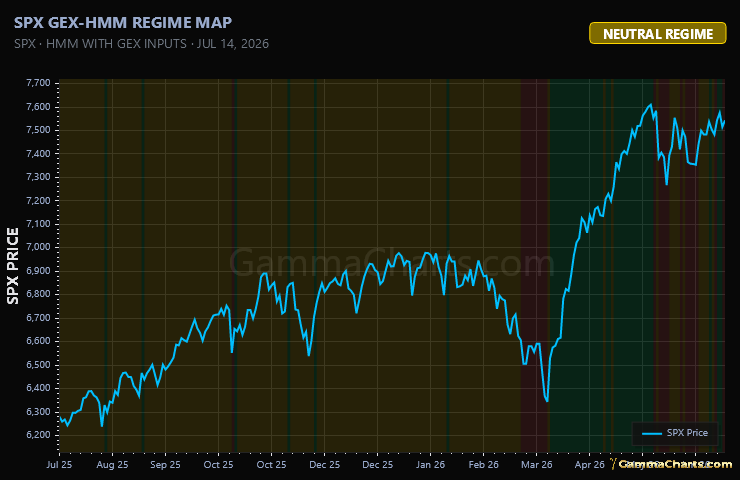Click the 7,500 y-axis label
The width and height of the screenshot is (740, 480).
click(38, 130)
